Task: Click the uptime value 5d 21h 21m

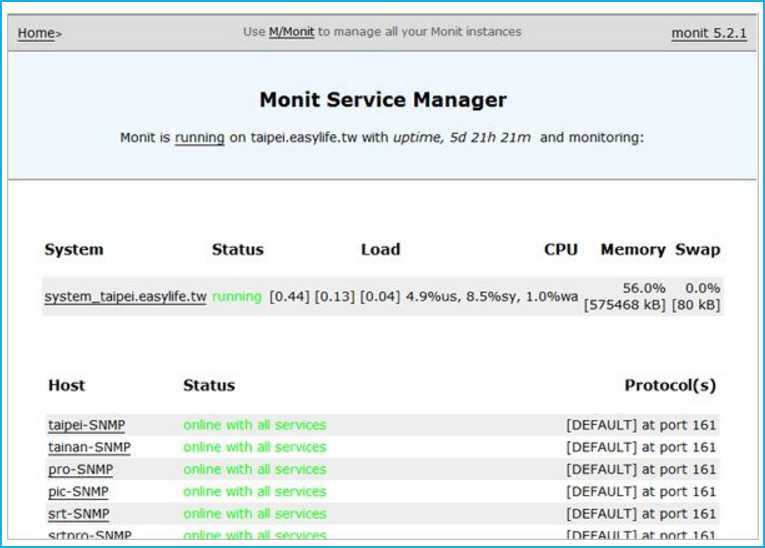Action: pos(490,138)
